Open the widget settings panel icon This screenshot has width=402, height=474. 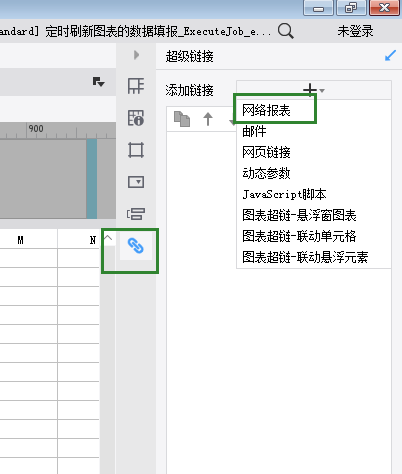pos(136,182)
